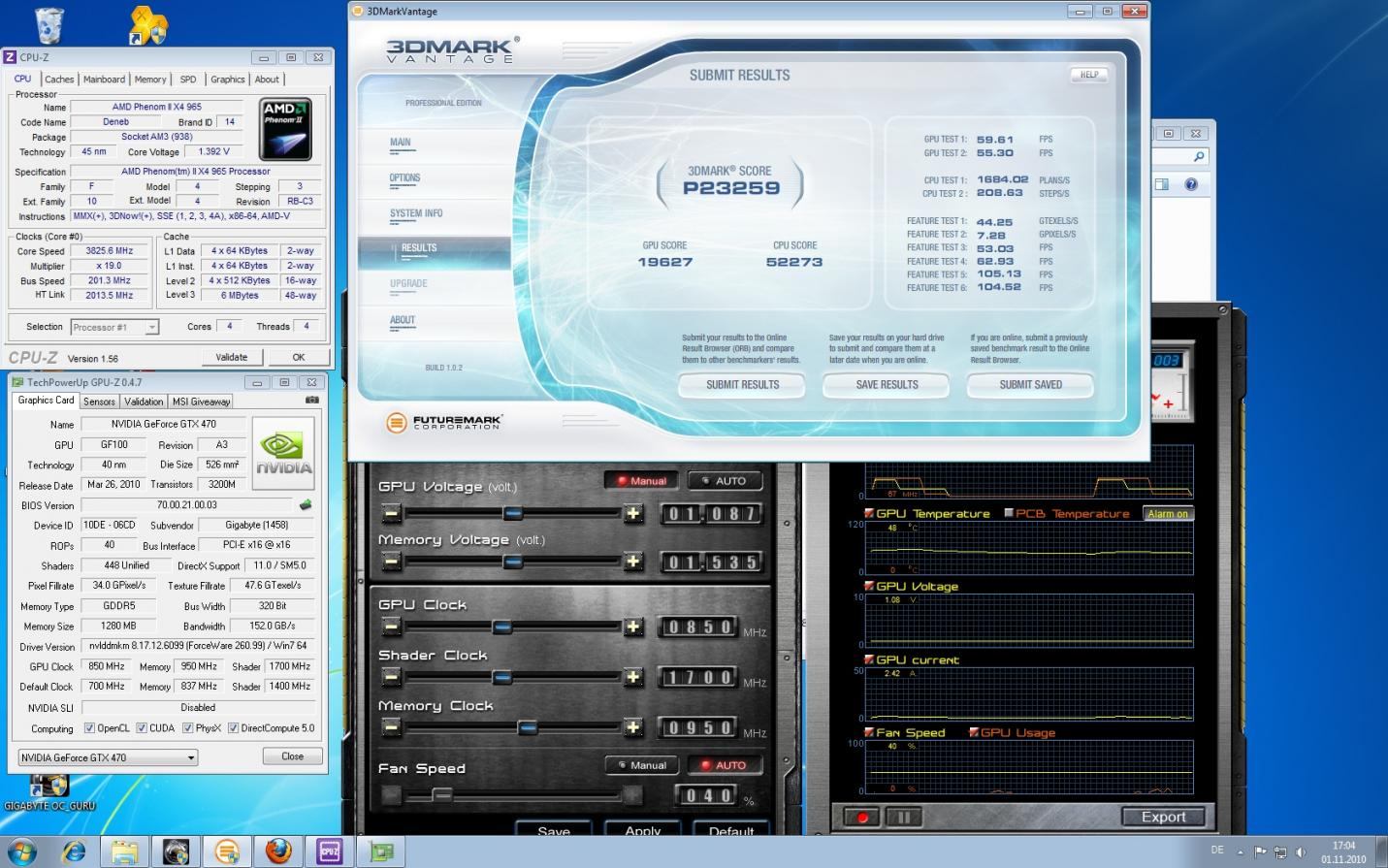Set GPU Voltage mode to Manual

coord(641,480)
